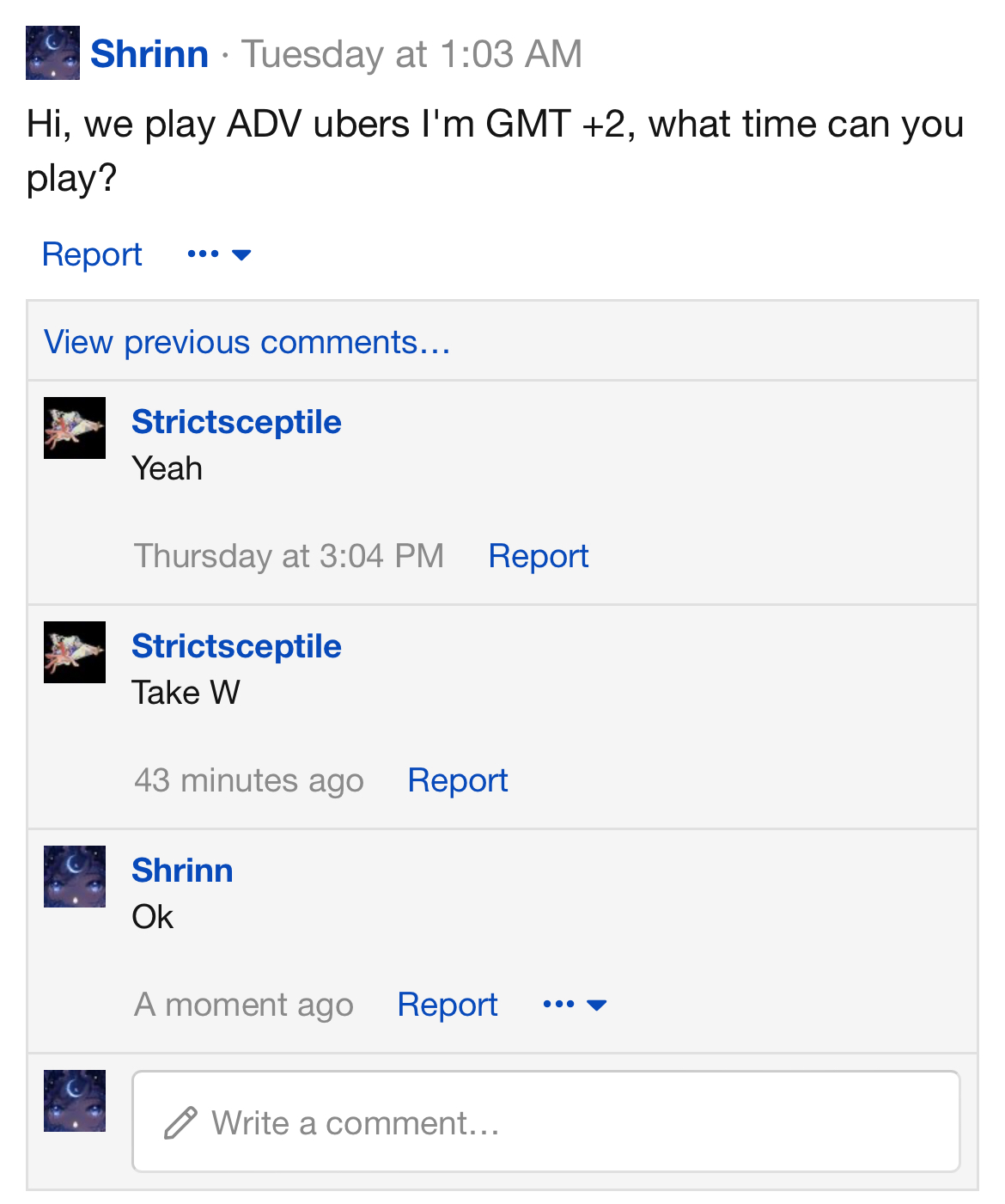Open Shrinn's profile from post header name

pos(149,53)
